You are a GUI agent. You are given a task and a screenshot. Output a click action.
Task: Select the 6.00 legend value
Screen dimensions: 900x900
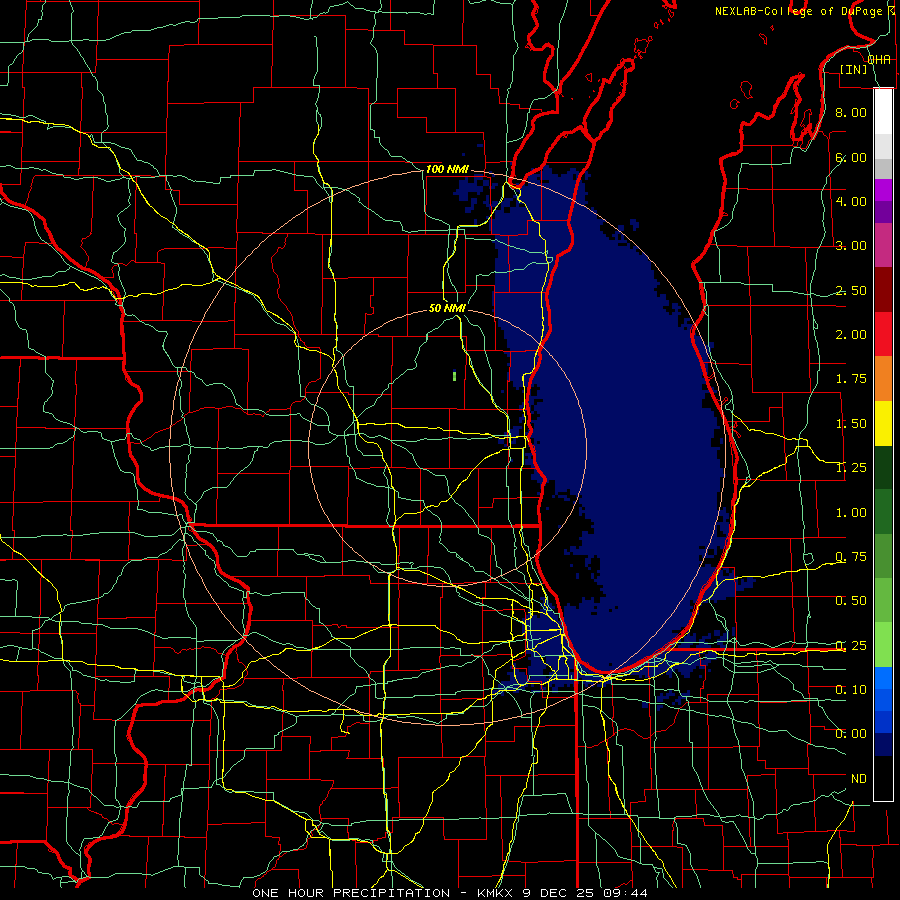(851, 157)
